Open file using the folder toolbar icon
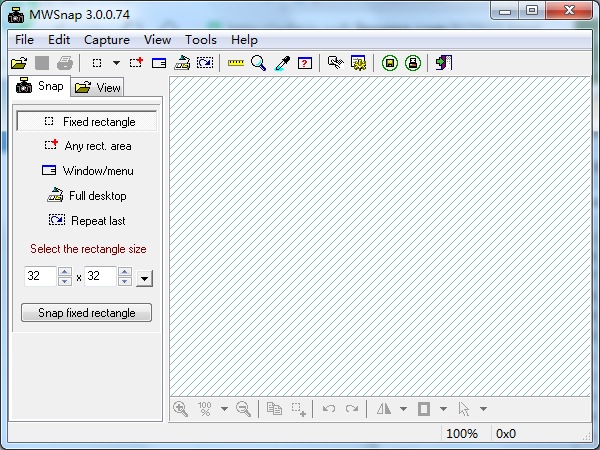 (x=19, y=63)
